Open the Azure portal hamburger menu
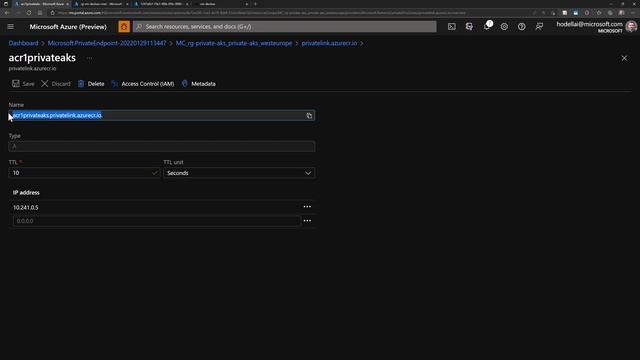640x360 pixels. [x=11, y=27]
